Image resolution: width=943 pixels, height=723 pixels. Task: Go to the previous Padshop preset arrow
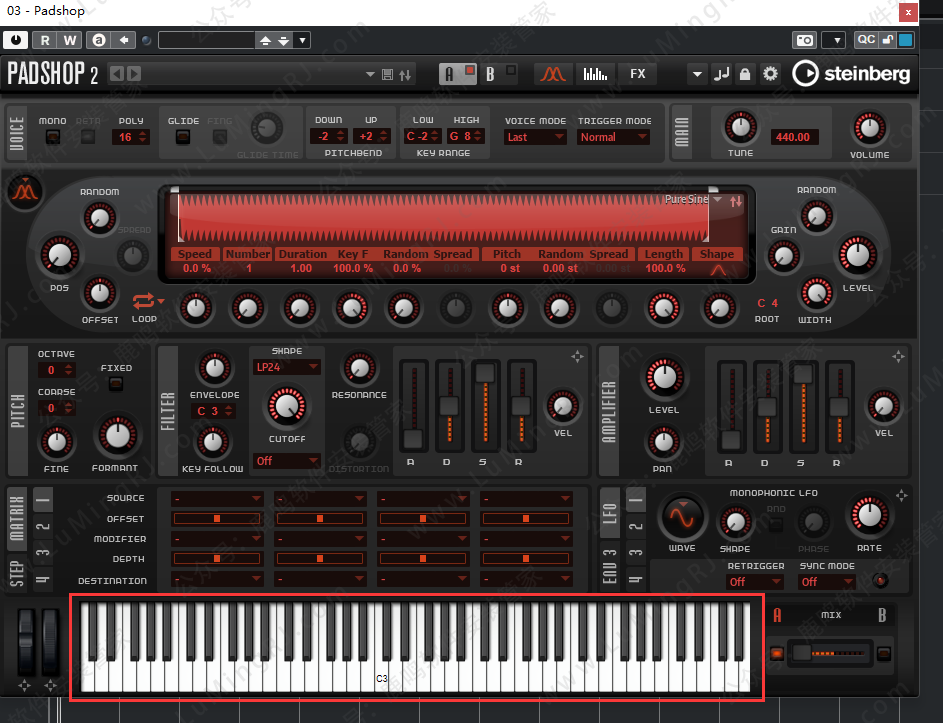click(117, 74)
